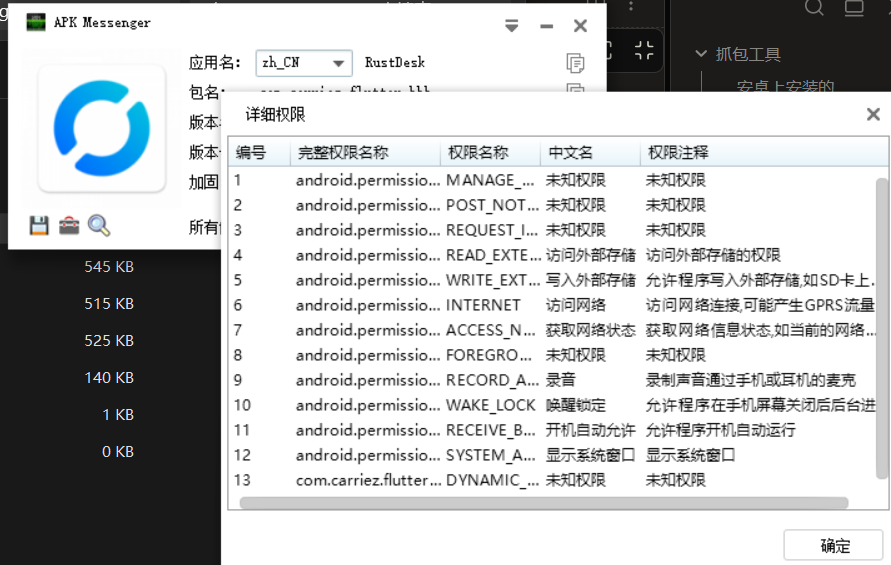Select SYSTEM_A... permission row

(552, 455)
